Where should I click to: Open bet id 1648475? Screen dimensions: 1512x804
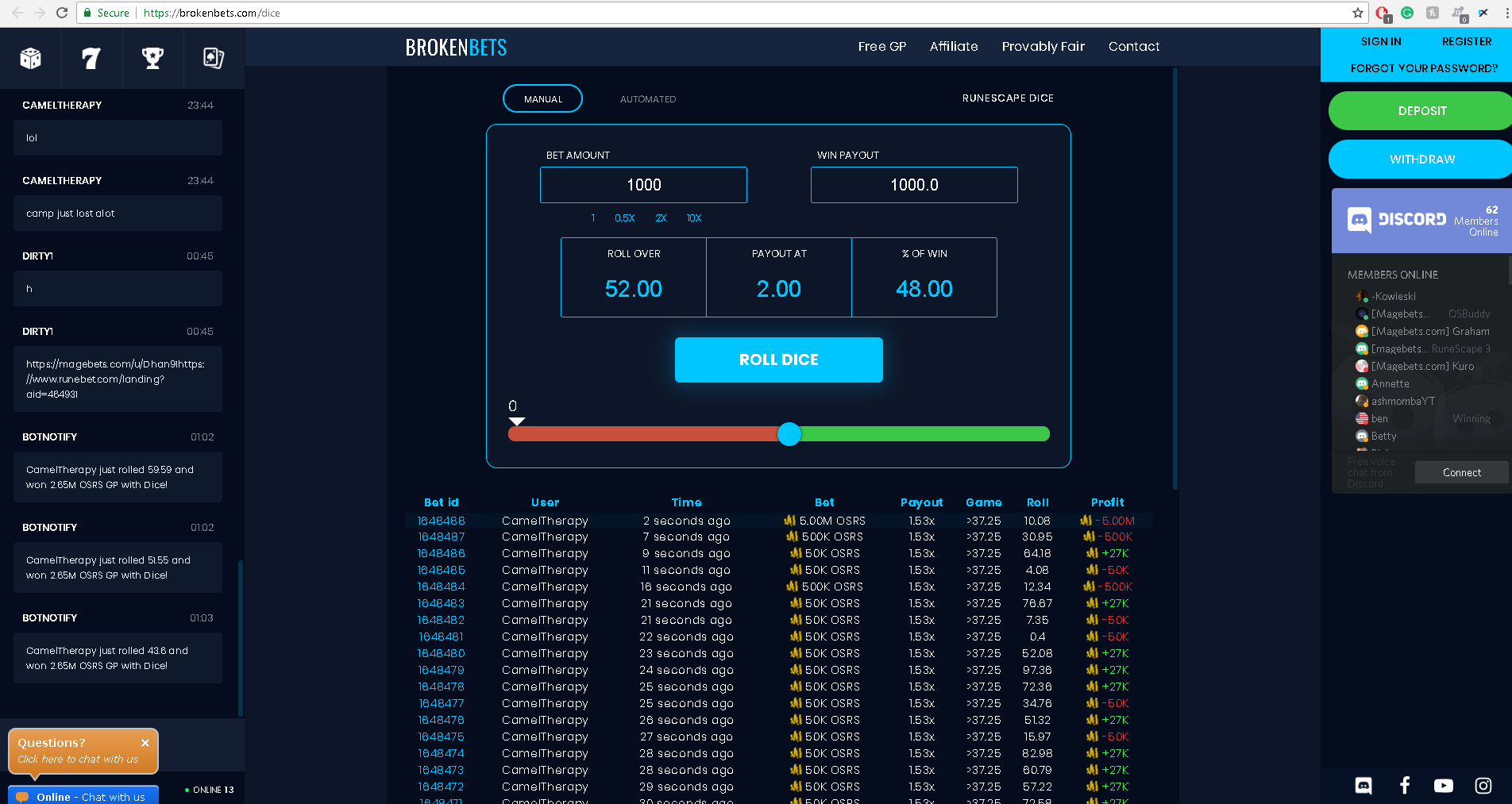(442, 737)
